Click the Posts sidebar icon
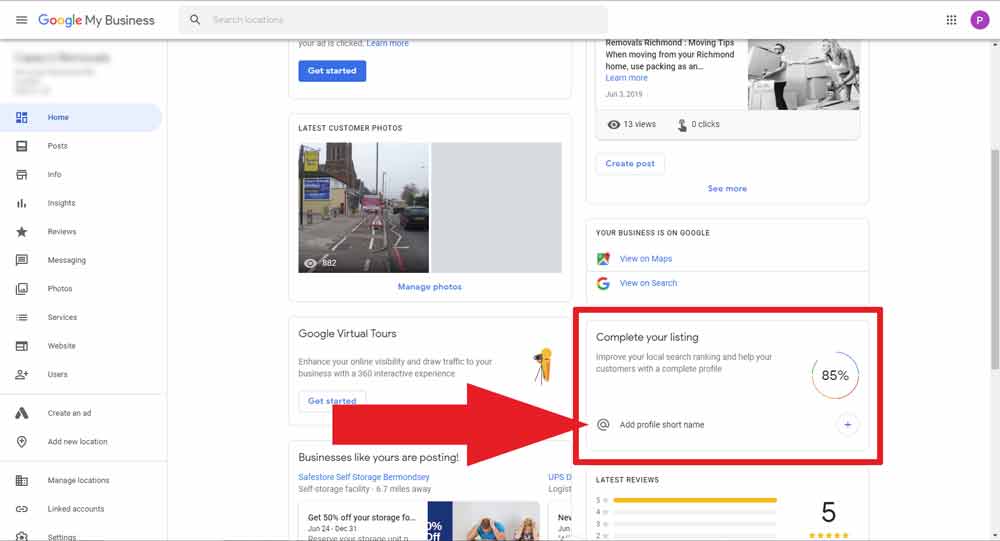 coord(22,146)
